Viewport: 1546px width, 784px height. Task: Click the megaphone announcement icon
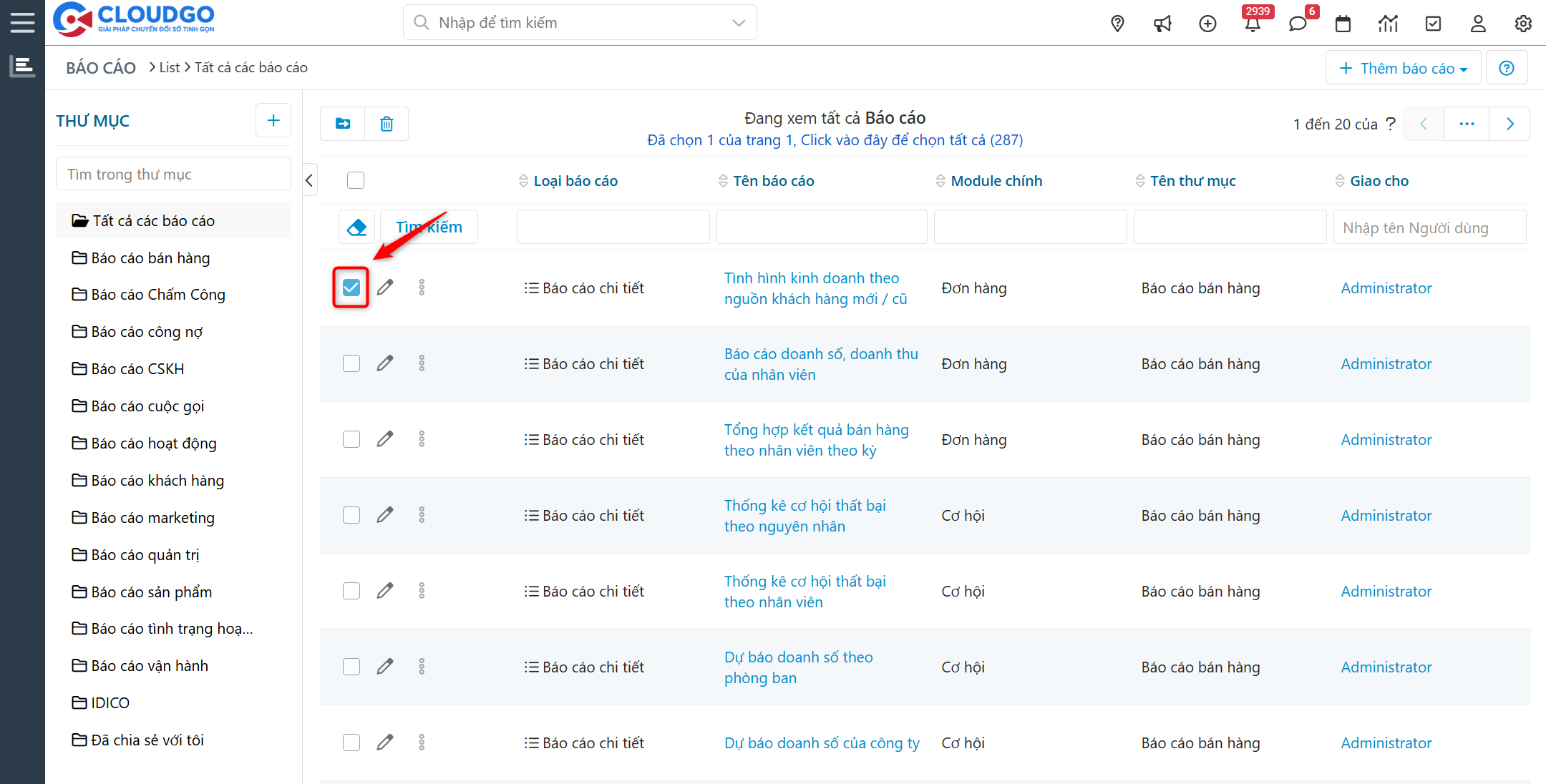1162,24
